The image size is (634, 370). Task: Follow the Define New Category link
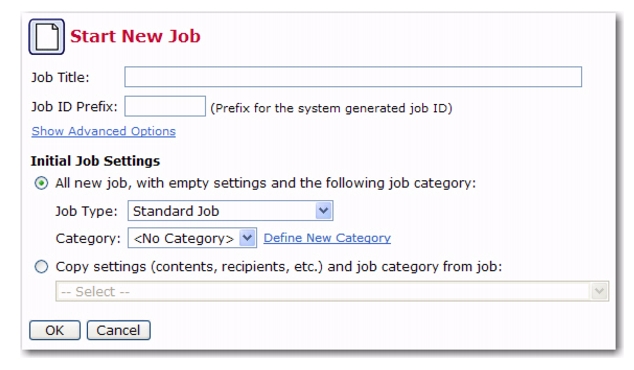(327, 238)
